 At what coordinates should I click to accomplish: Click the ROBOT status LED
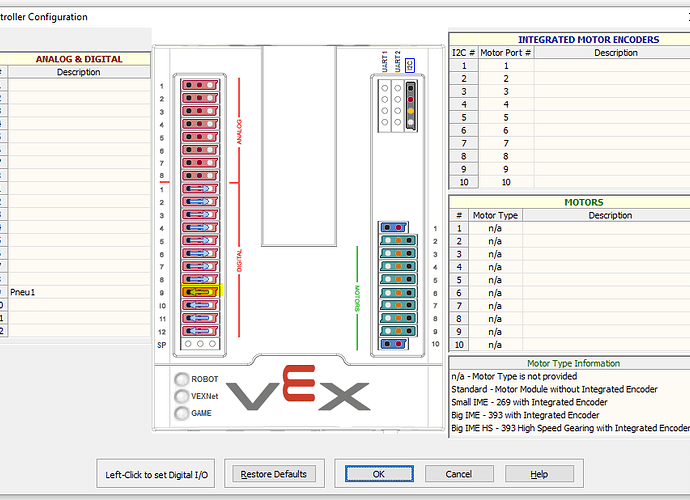point(181,379)
